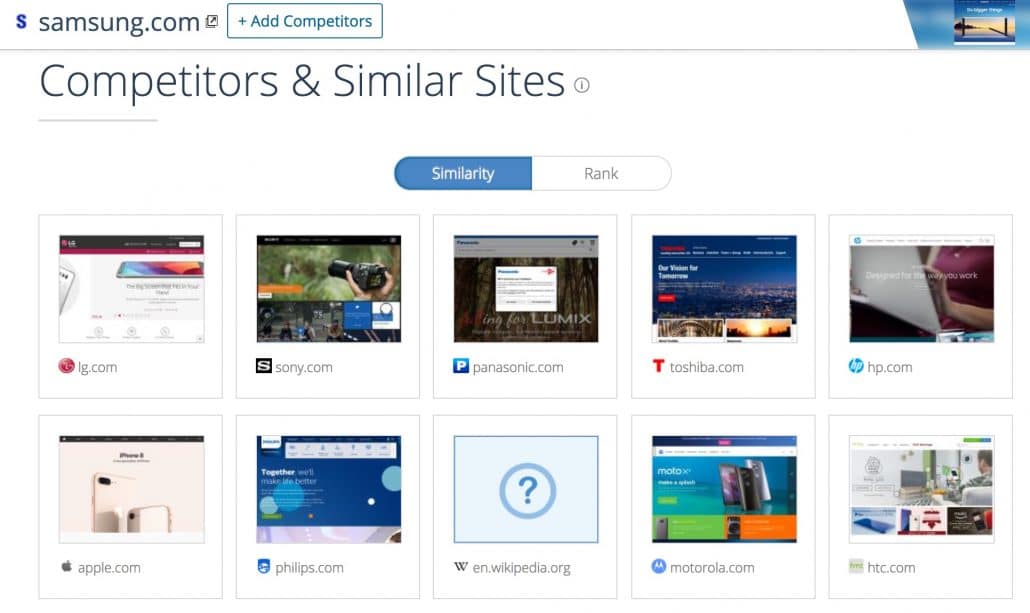Viewport: 1030px width, 613px height.
Task: Click the Apple logo icon
Action: tap(66, 566)
